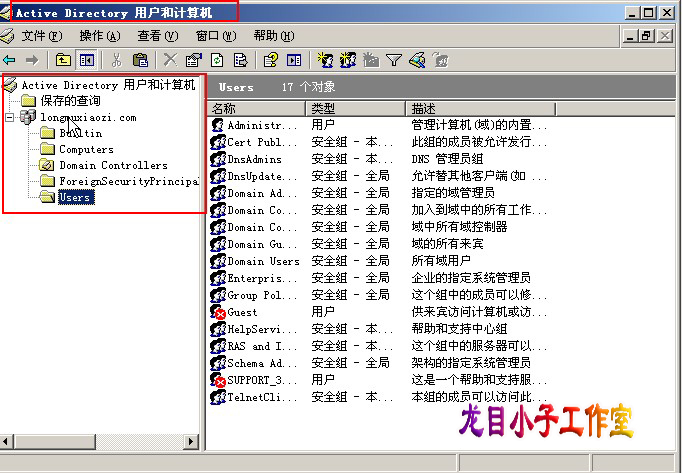Toggle the show/hide console tree icon

click(87, 60)
